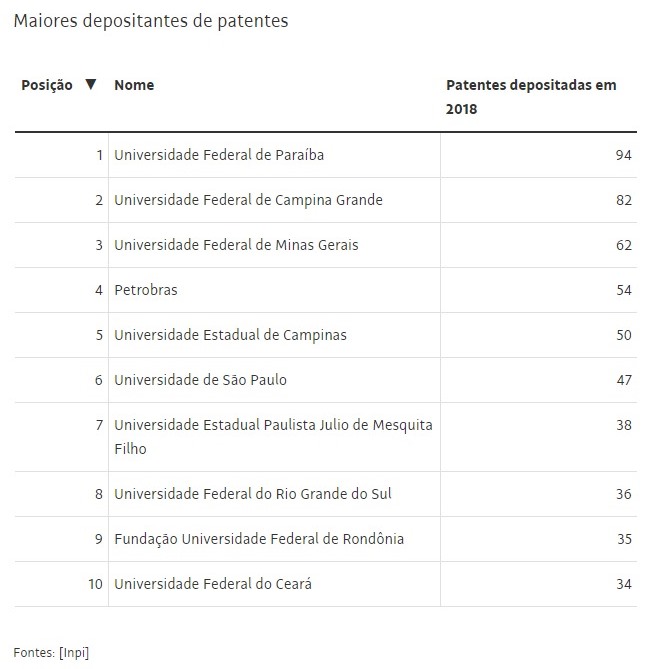The image size is (658, 669).
Task: Click the patent count value 54
Action: pos(624,290)
